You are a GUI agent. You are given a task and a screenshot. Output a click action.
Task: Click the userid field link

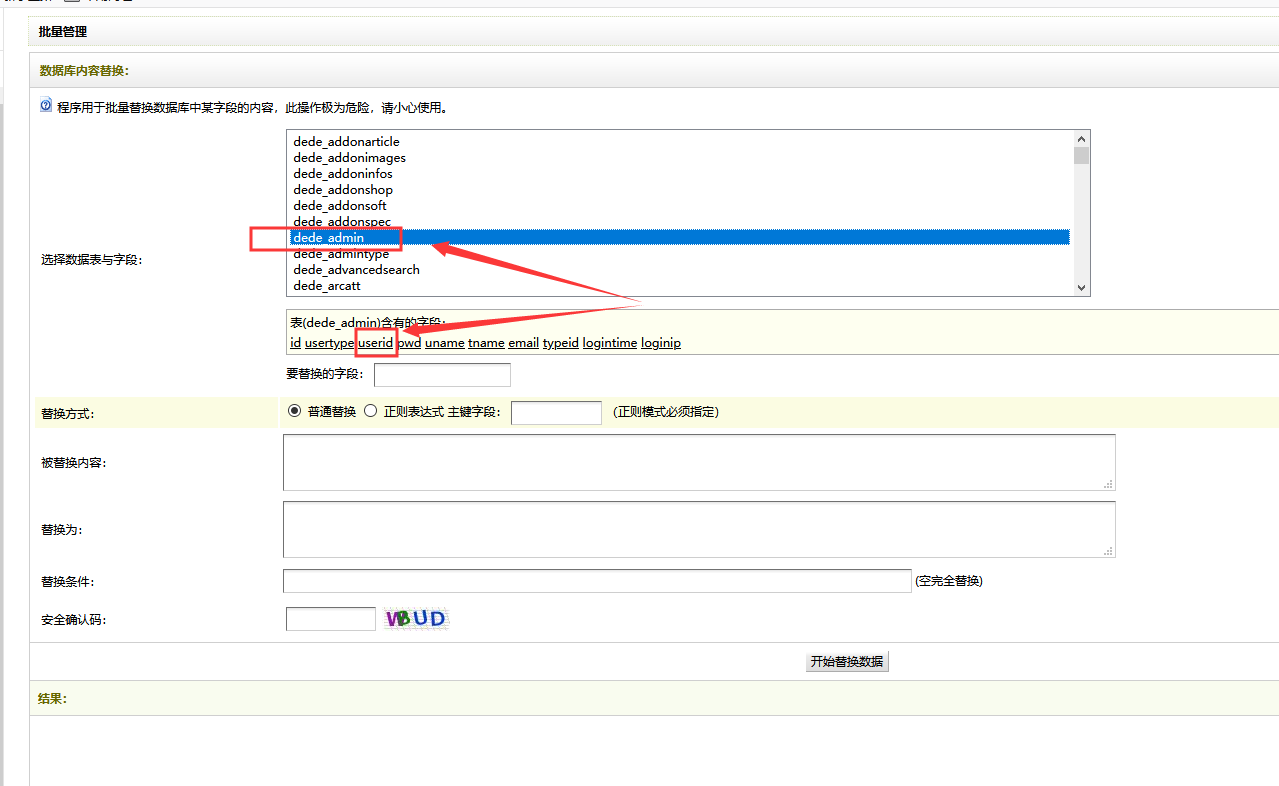(376, 343)
